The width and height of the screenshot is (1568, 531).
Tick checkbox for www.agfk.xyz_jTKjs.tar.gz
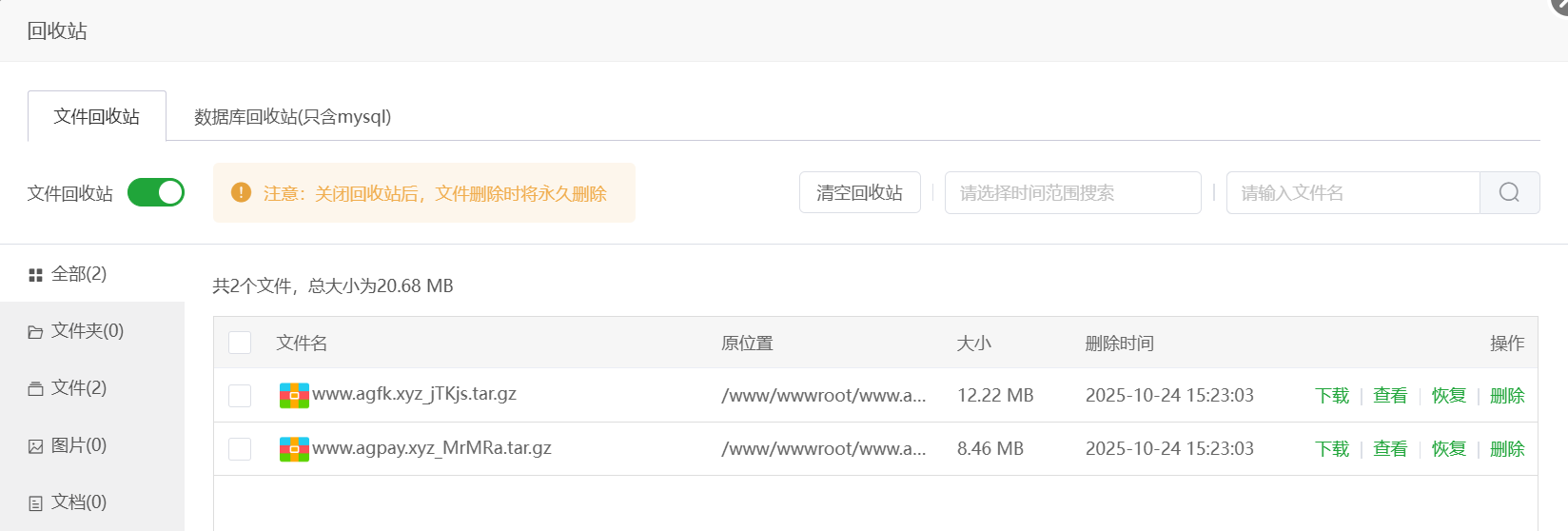[240, 395]
